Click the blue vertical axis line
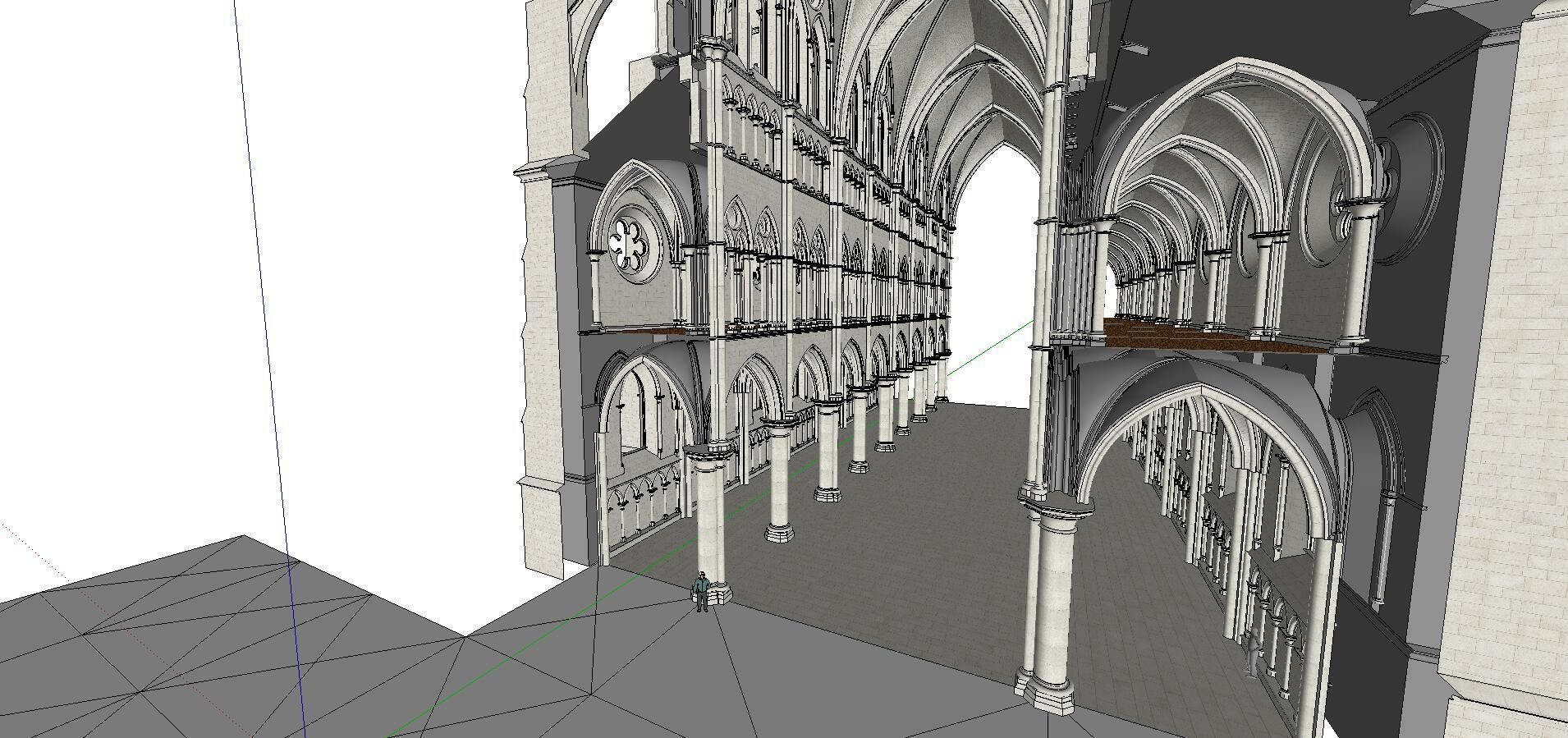Viewport: 1568px width, 738px height. (269, 369)
